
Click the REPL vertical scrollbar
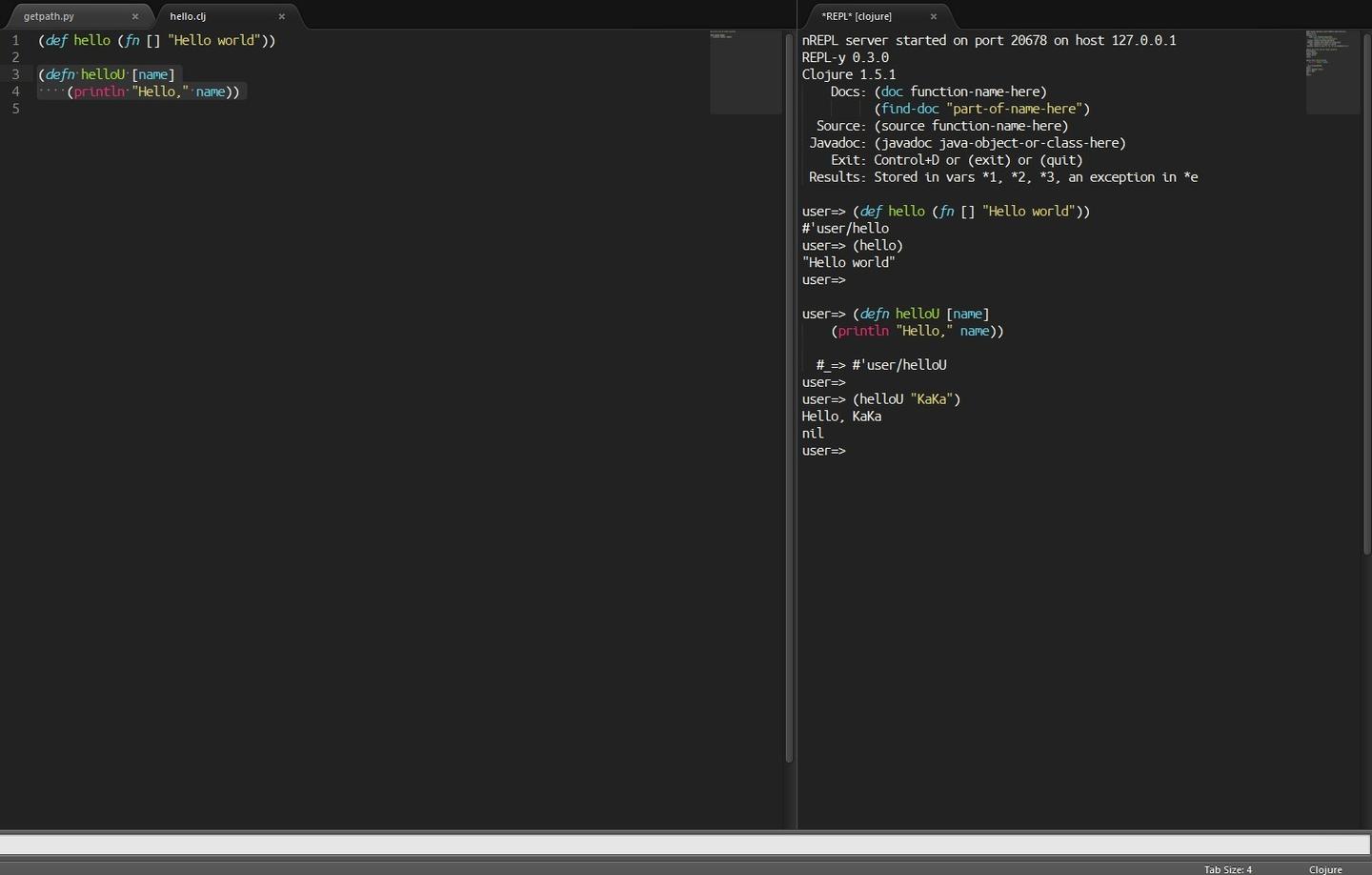click(x=1366, y=286)
